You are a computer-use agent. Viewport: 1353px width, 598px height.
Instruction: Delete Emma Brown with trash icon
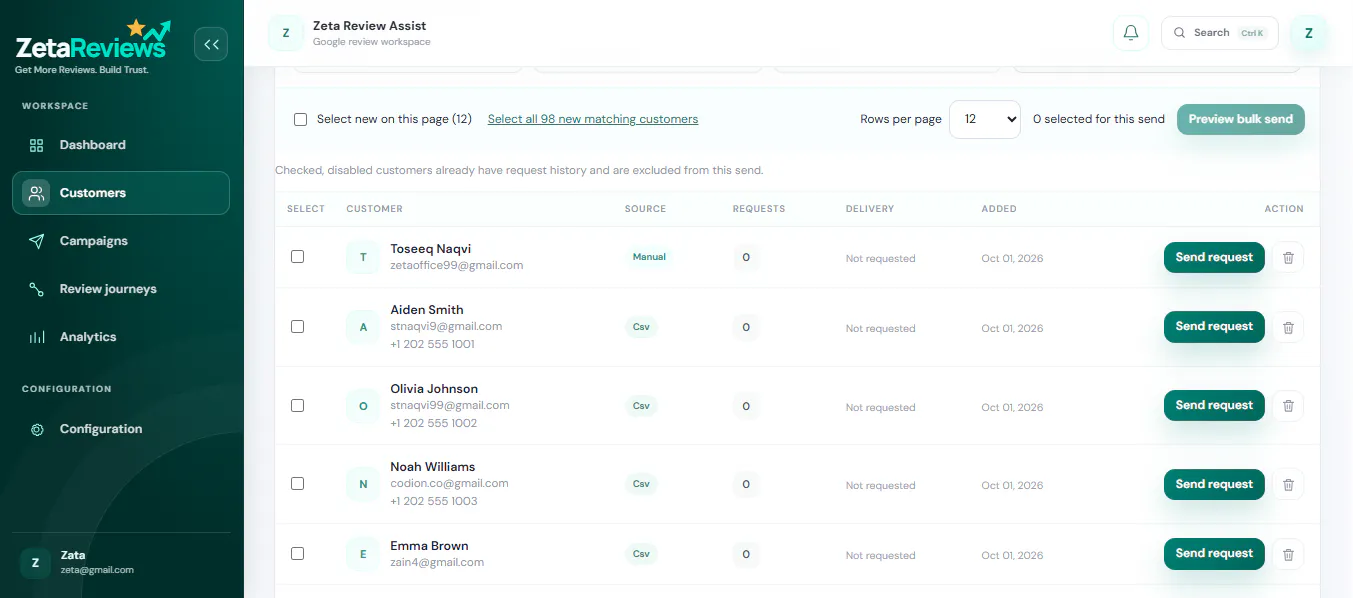[1288, 554]
